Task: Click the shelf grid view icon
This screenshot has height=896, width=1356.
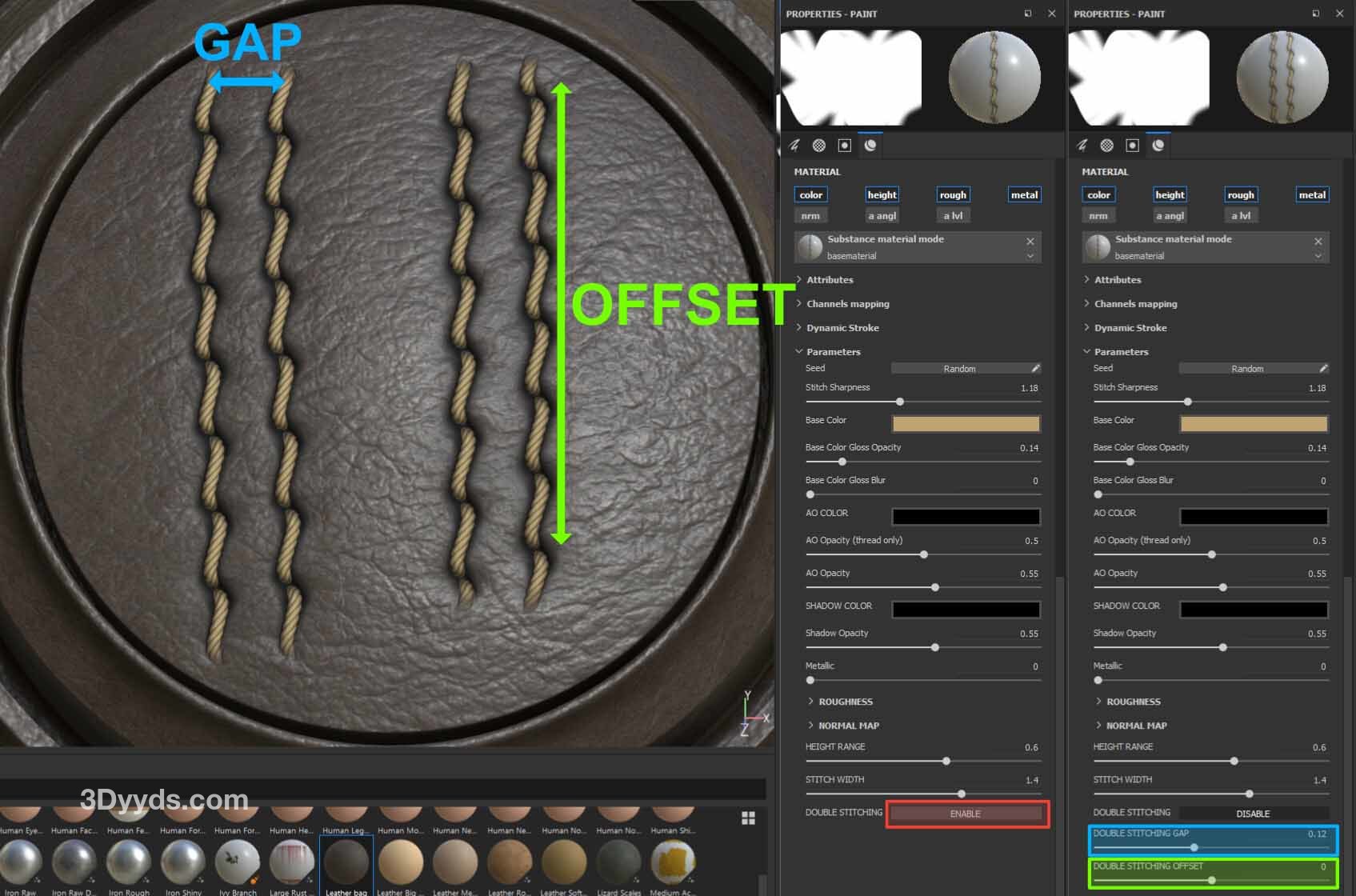Action: pyautogui.click(x=748, y=818)
